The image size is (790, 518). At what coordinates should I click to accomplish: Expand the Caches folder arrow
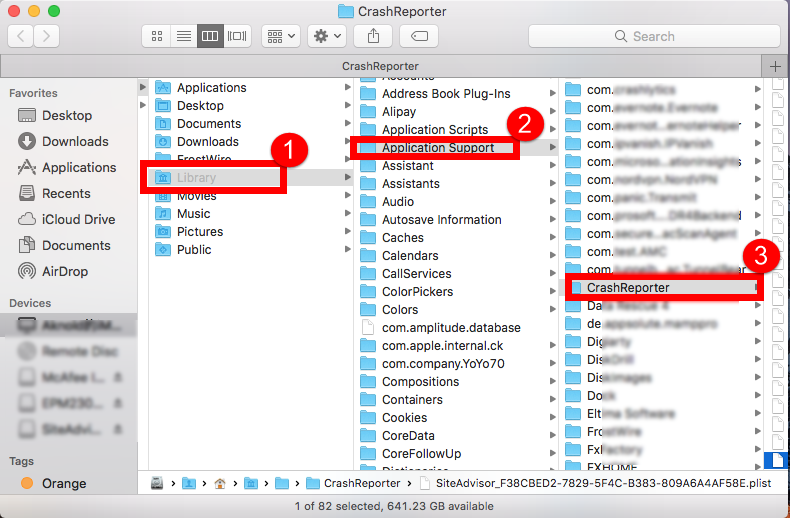click(547, 238)
